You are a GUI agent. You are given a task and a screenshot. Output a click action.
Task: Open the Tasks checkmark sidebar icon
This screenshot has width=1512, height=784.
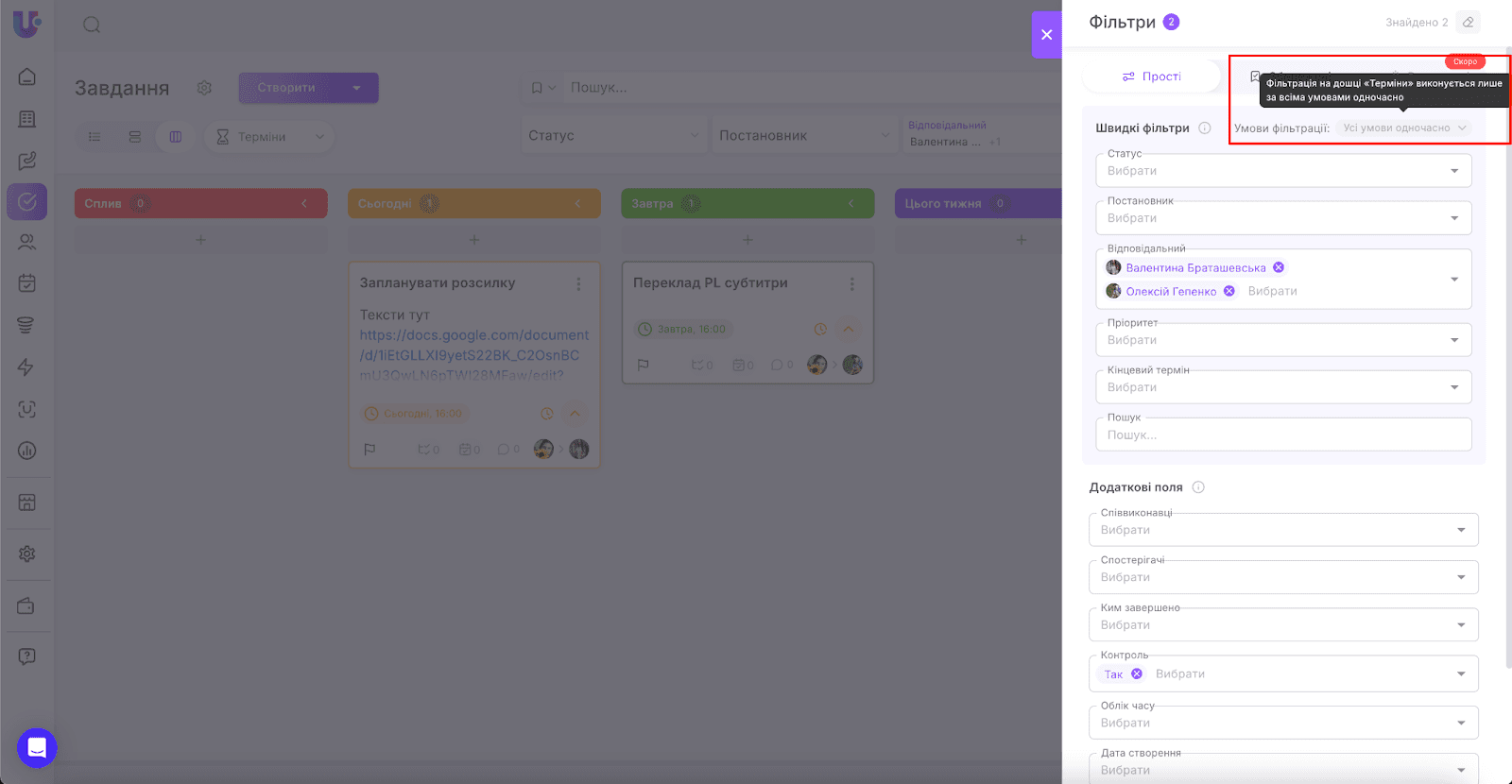pyautogui.click(x=27, y=201)
